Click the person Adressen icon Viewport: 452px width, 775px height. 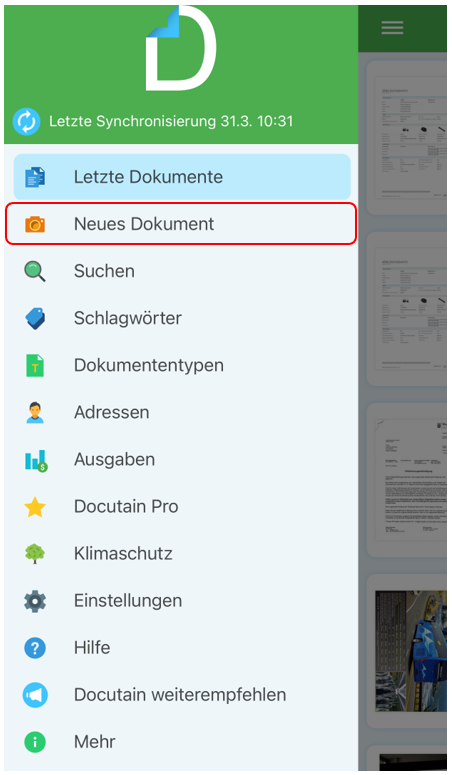(x=35, y=412)
